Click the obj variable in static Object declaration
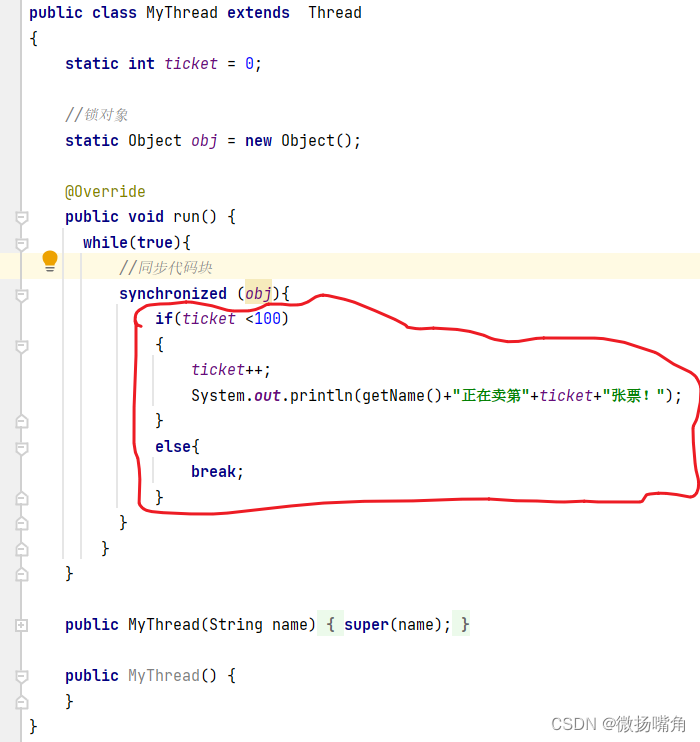 204,141
